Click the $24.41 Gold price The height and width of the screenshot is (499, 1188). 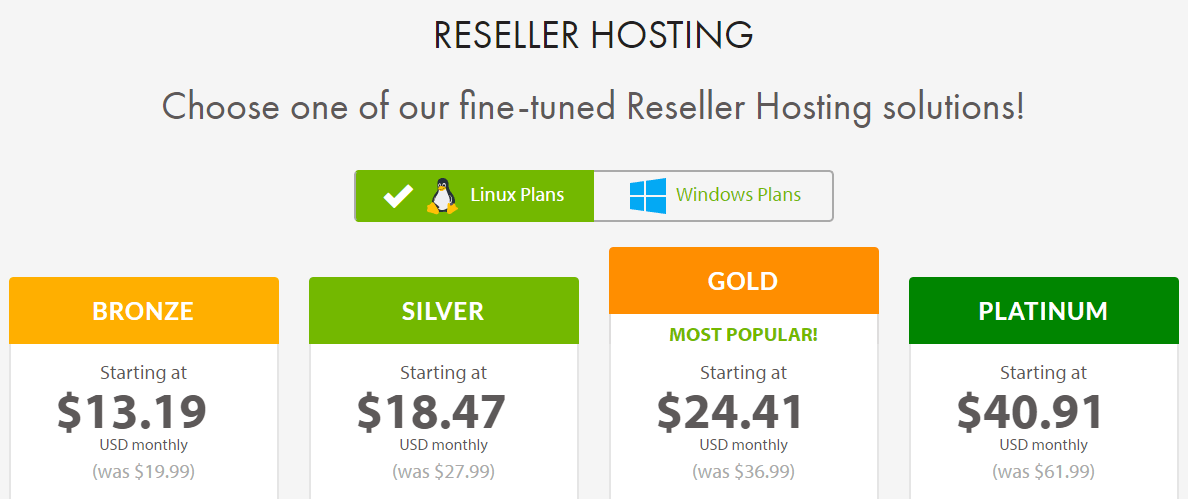730,411
